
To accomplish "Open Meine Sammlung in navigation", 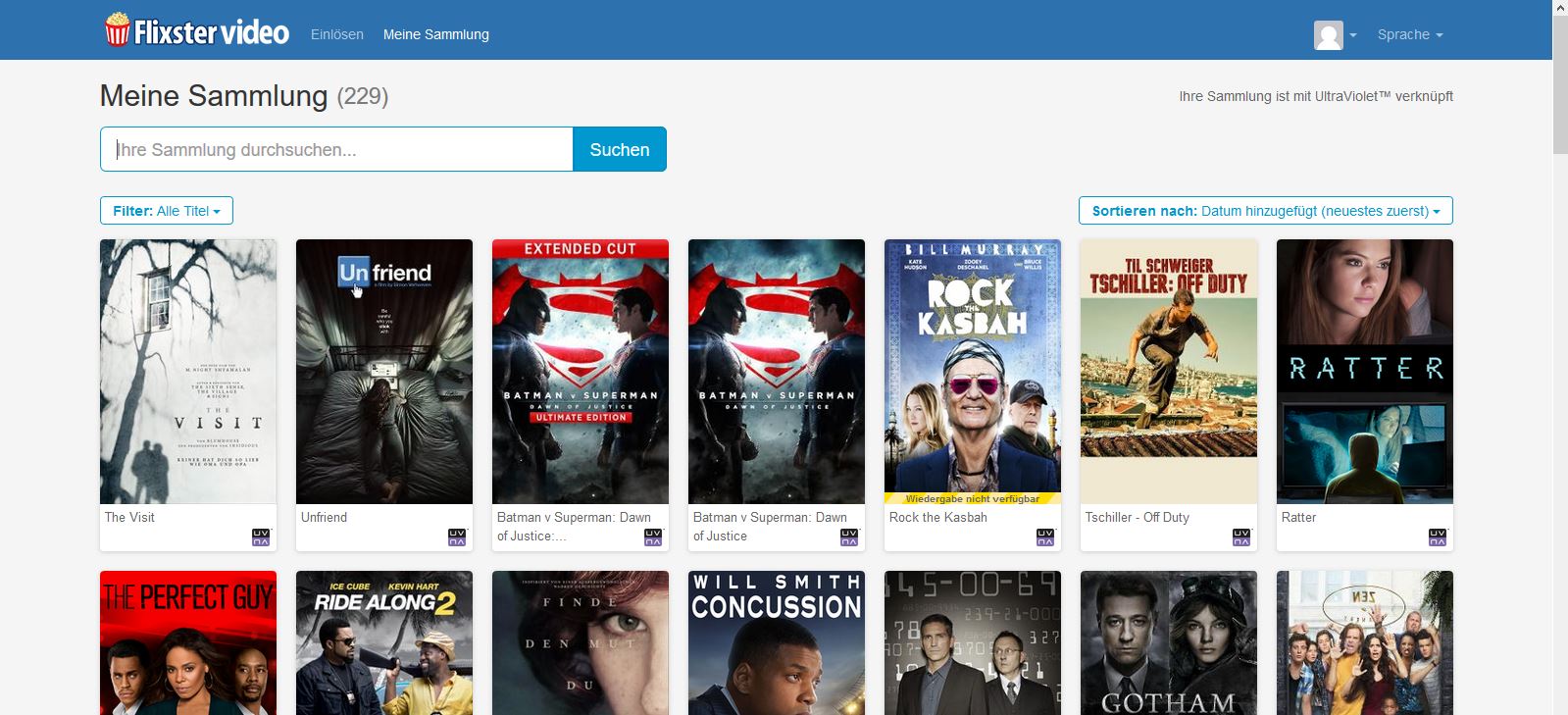I will (x=436, y=34).
